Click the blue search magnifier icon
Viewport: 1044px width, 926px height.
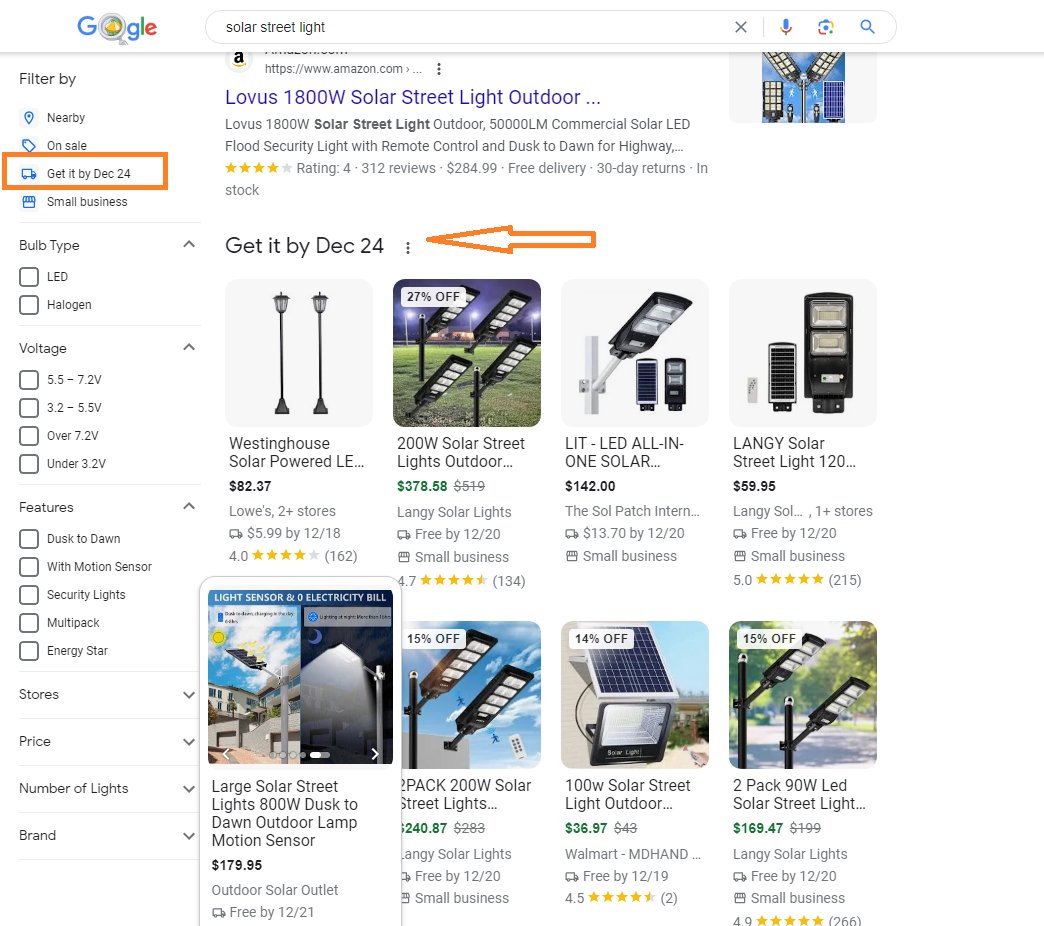867,27
